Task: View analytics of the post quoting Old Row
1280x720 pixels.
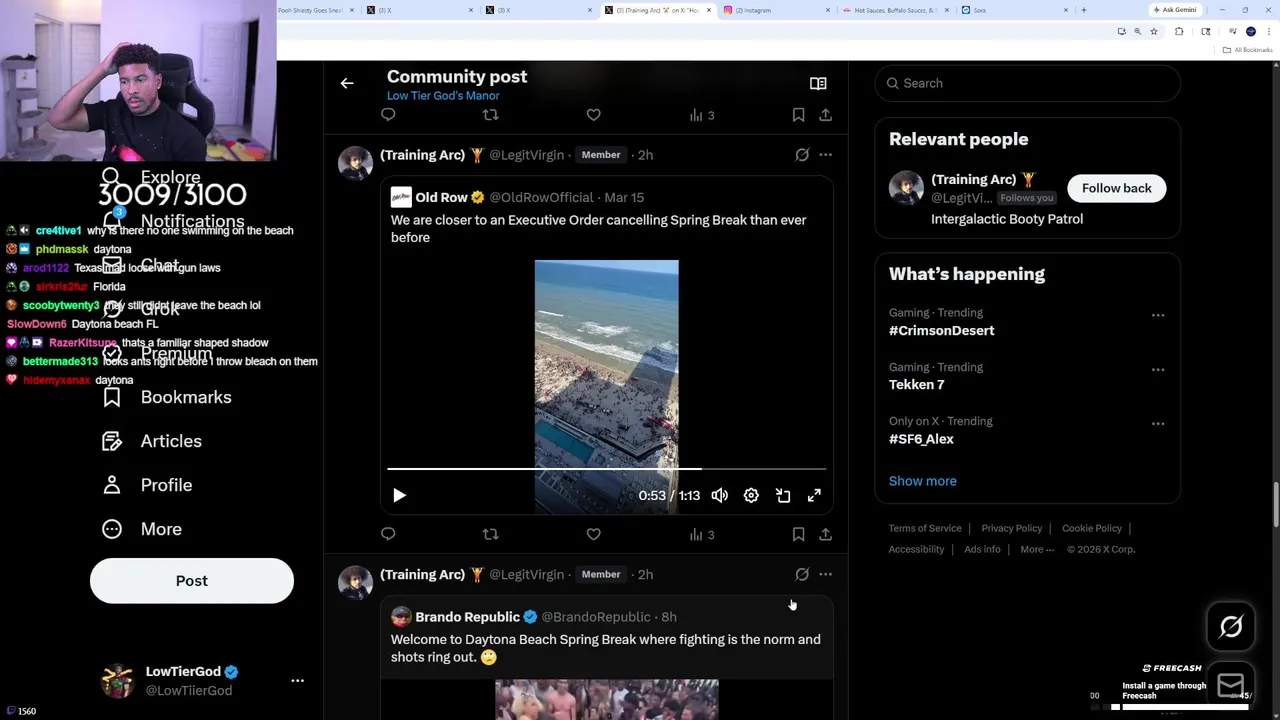Action: coord(701,534)
